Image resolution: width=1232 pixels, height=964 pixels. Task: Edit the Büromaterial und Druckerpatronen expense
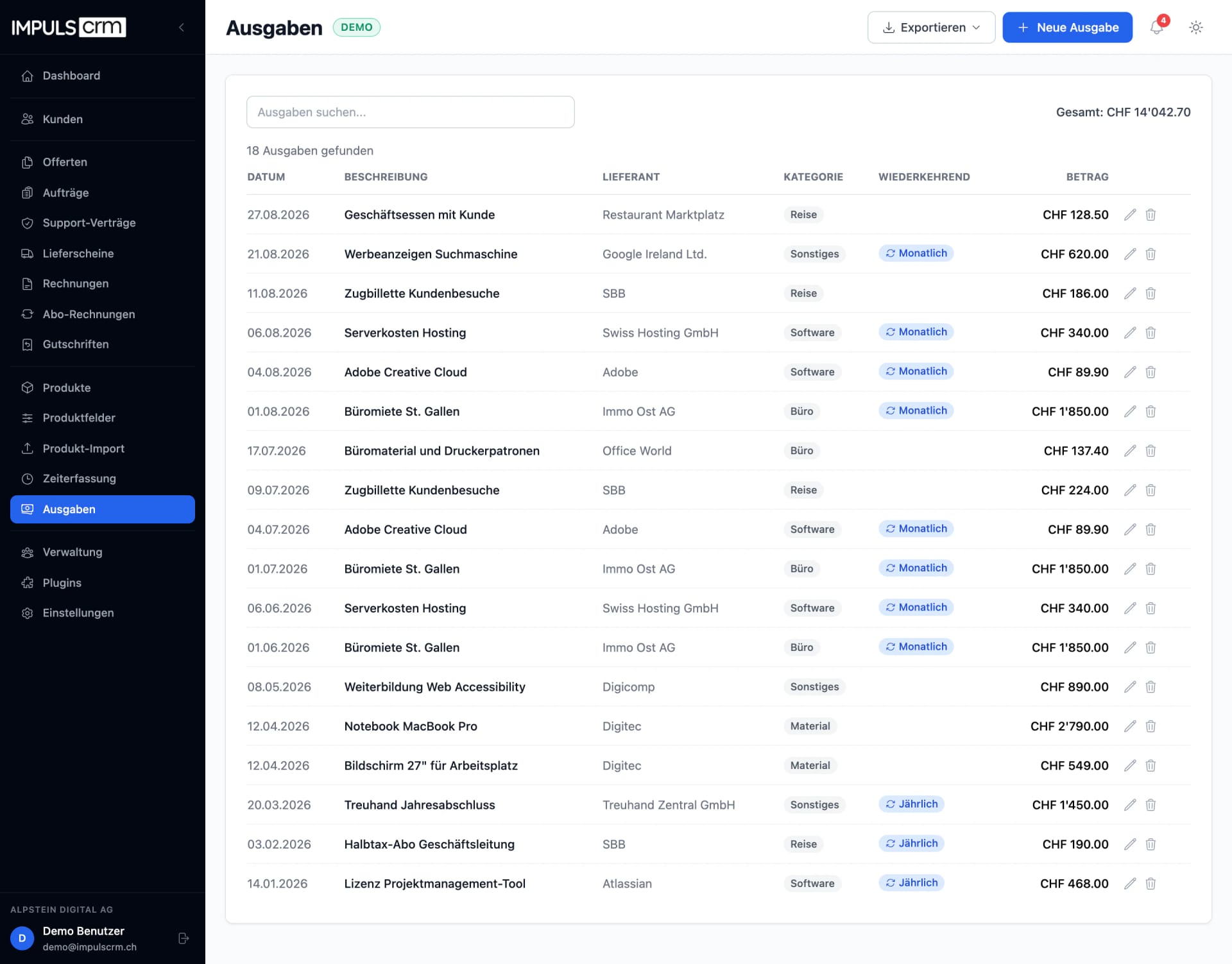(x=1130, y=451)
